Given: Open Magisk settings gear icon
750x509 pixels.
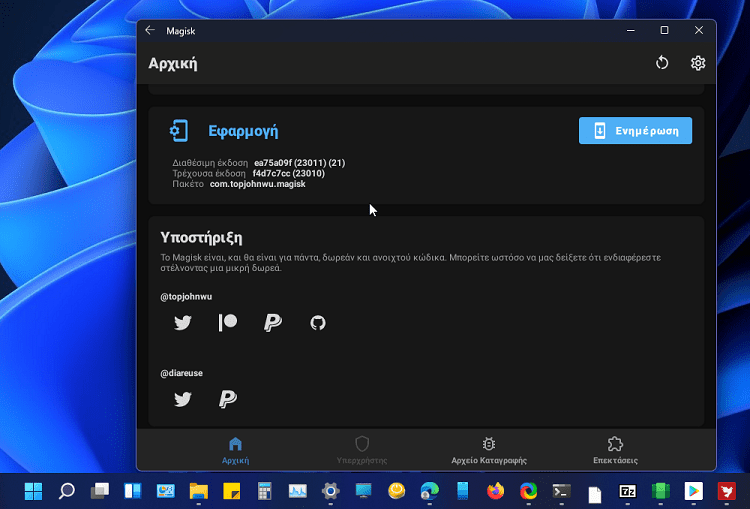Looking at the screenshot, I should tap(698, 63).
